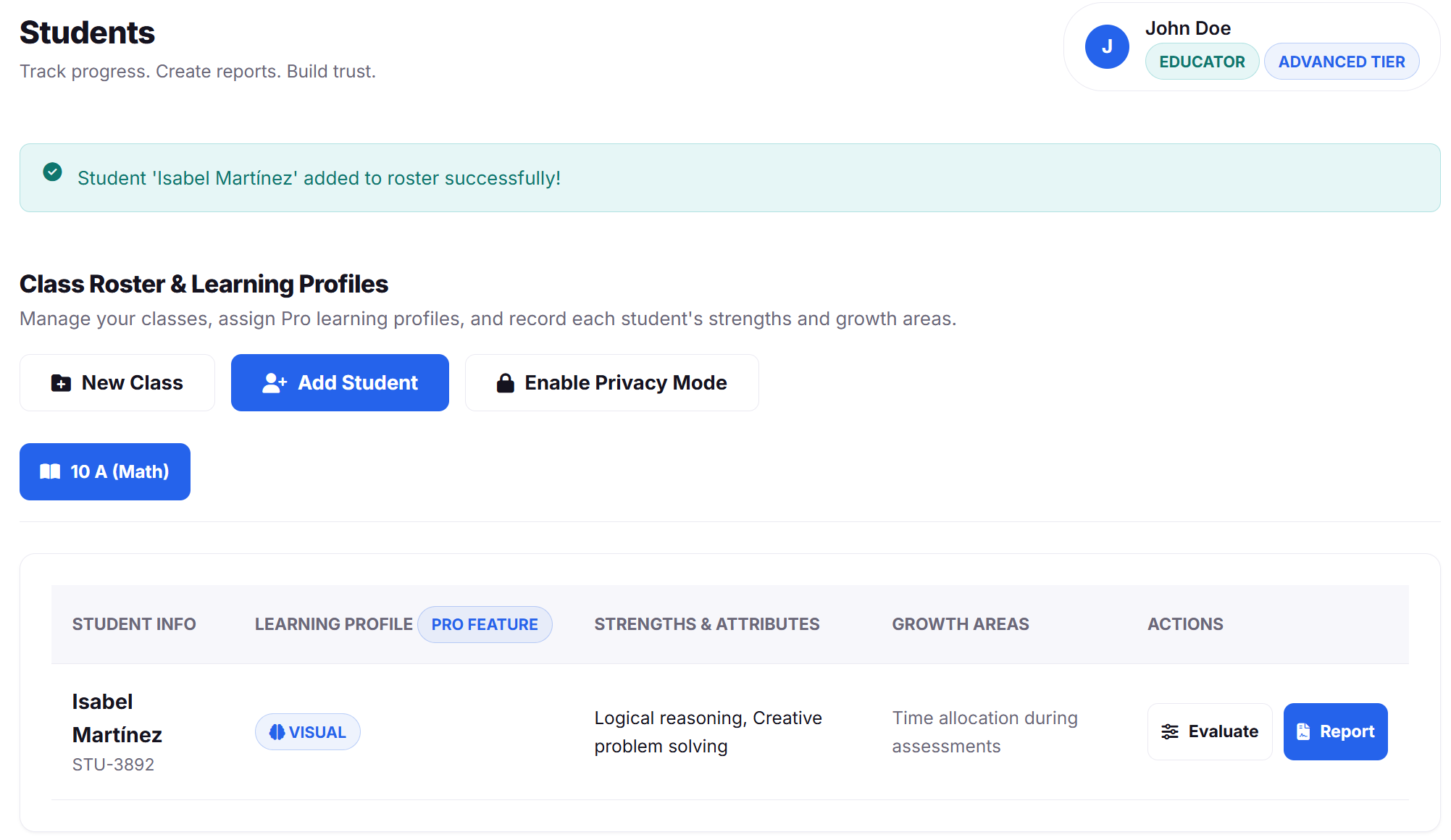Click the PRO FEATURE badge in header

[x=485, y=625]
